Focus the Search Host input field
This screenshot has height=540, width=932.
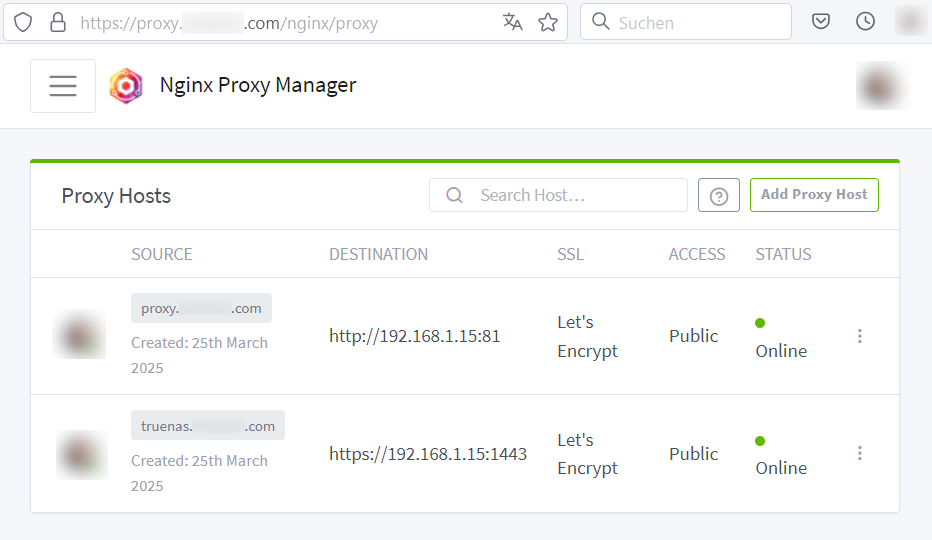pyautogui.click(x=558, y=195)
